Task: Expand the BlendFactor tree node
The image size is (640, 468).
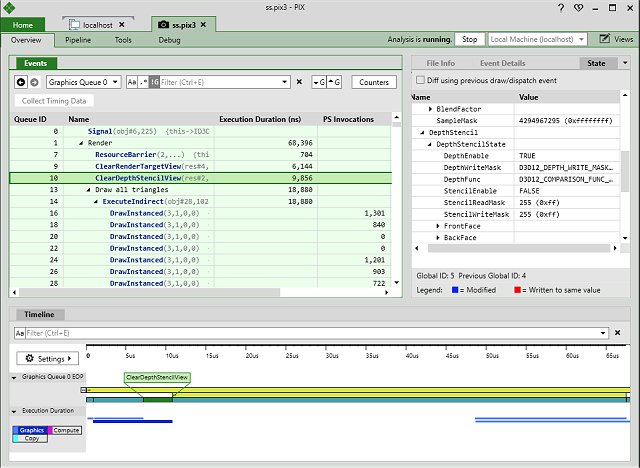Action: click(431, 108)
